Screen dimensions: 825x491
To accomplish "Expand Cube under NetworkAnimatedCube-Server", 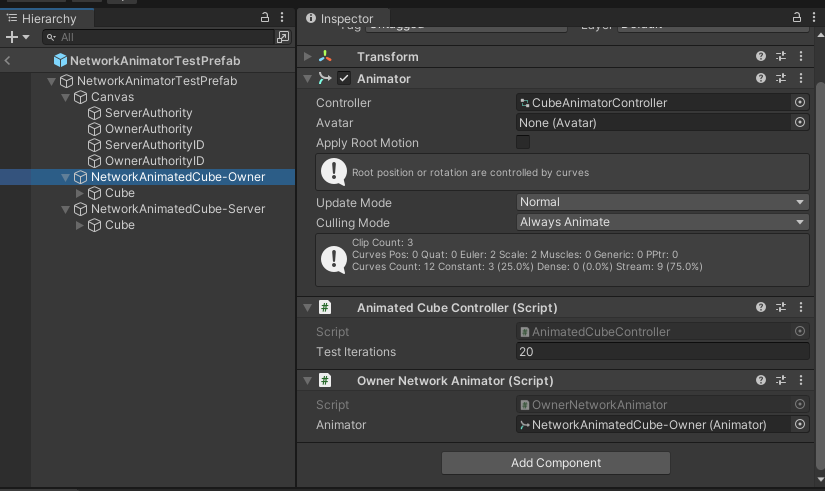I will coord(81,225).
